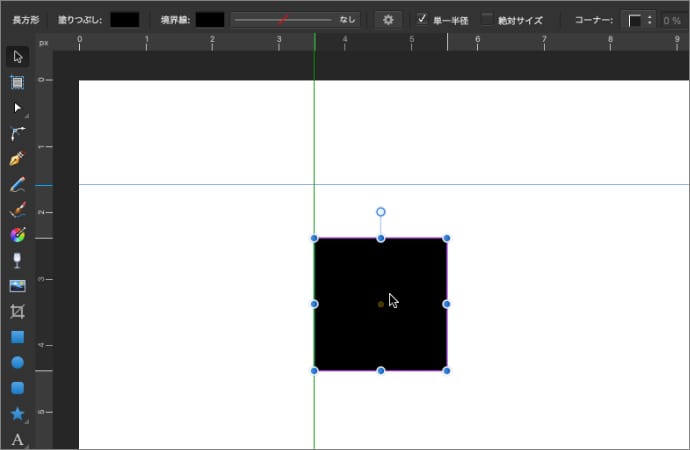Select the Pencil tool
This screenshot has width=690, height=450.
pyautogui.click(x=17, y=185)
